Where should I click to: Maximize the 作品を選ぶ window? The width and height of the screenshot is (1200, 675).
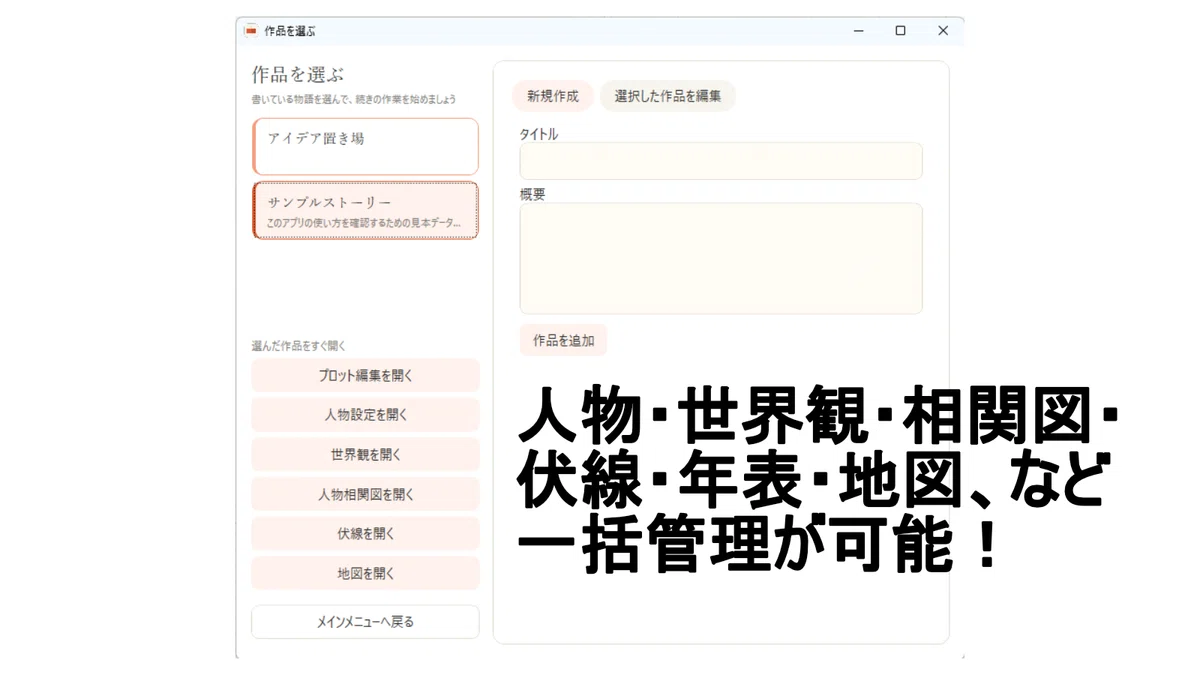[900, 31]
